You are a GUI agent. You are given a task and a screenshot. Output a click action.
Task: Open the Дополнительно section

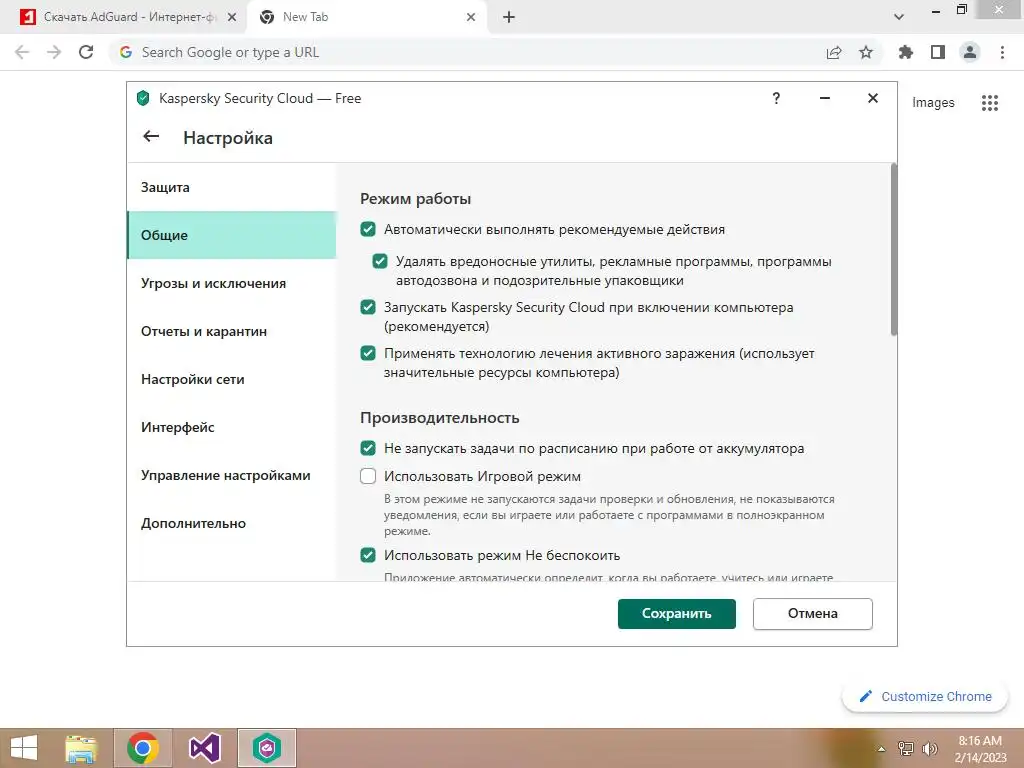point(232,523)
